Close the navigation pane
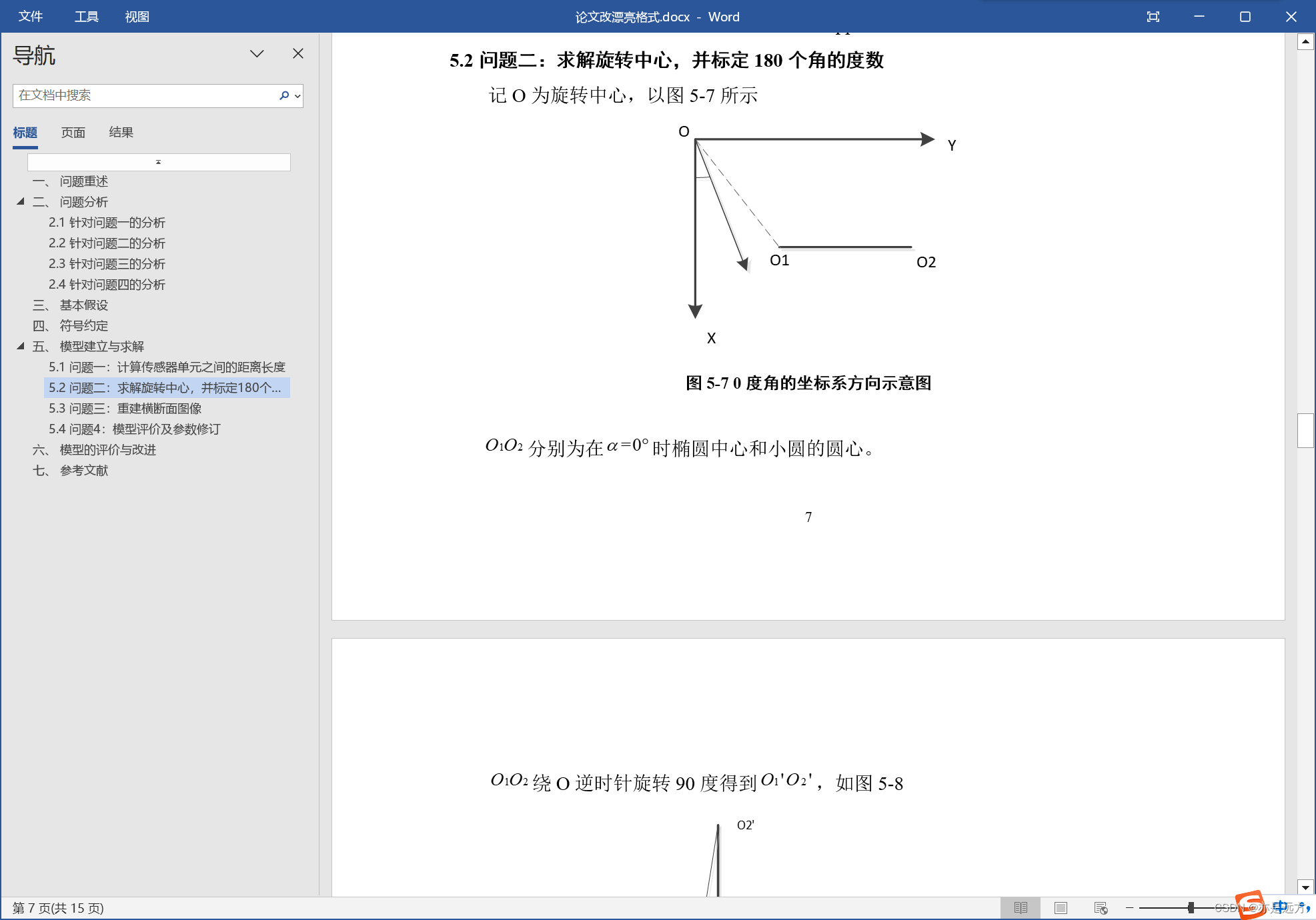Viewport: 1316px width, 920px height. [x=298, y=53]
